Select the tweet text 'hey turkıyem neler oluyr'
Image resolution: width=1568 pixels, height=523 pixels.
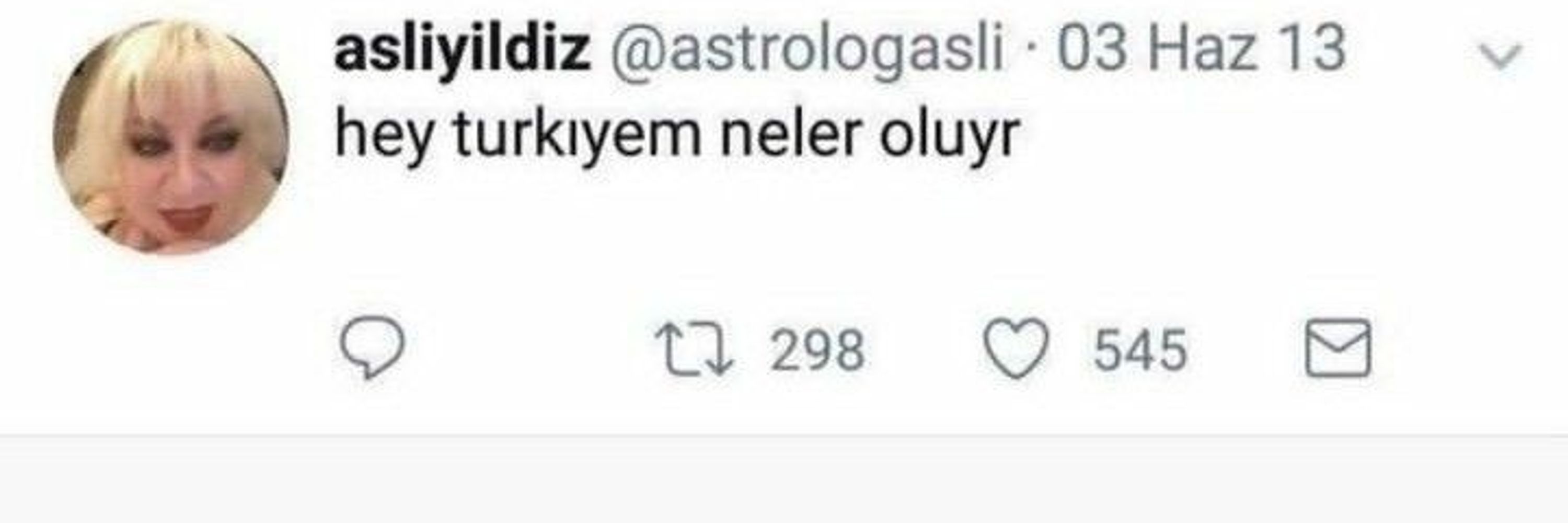pyautogui.click(x=677, y=137)
